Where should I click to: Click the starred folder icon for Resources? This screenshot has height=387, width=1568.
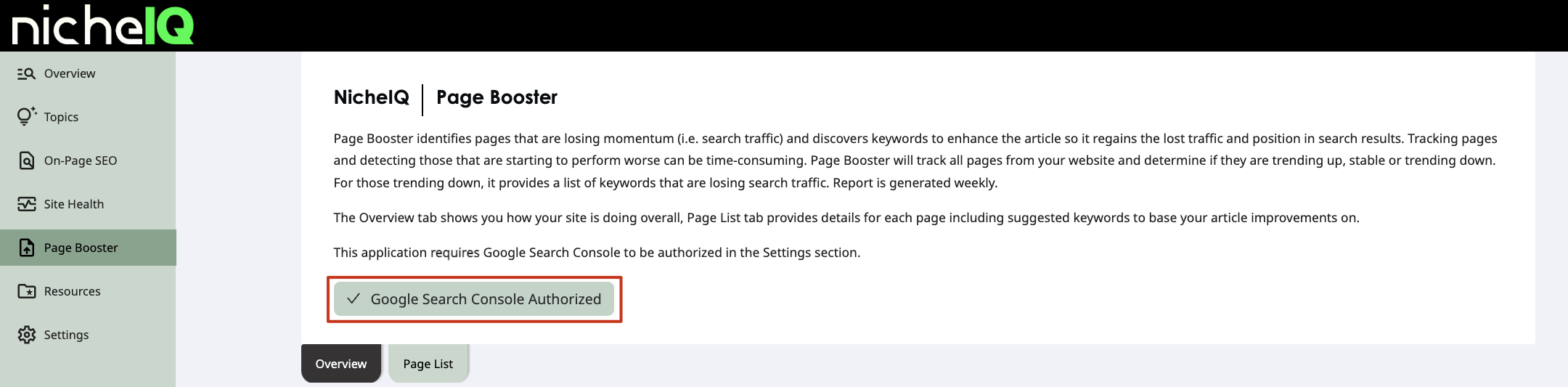click(x=27, y=291)
